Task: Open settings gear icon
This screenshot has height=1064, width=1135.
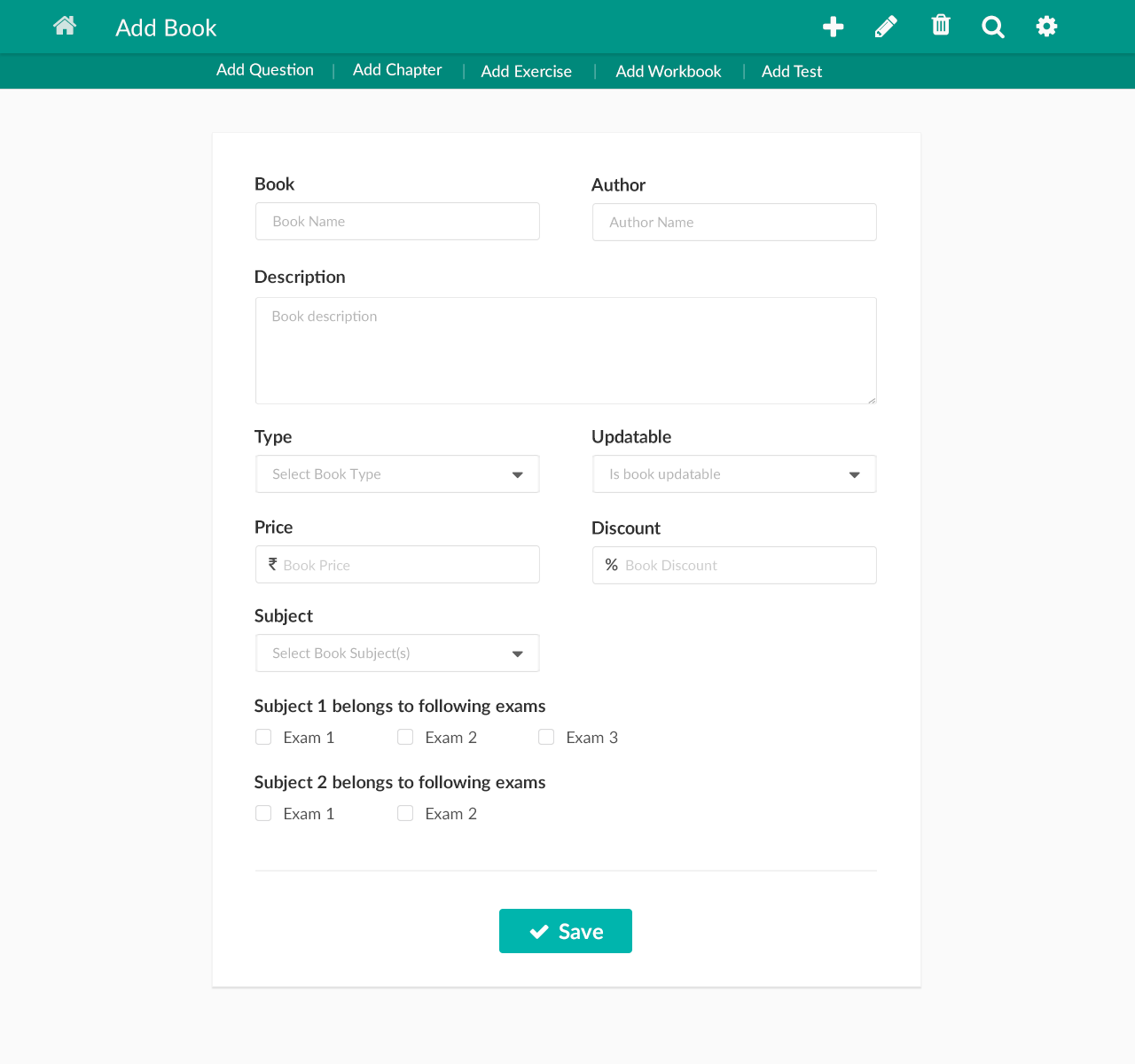Action: pos(1046,27)
